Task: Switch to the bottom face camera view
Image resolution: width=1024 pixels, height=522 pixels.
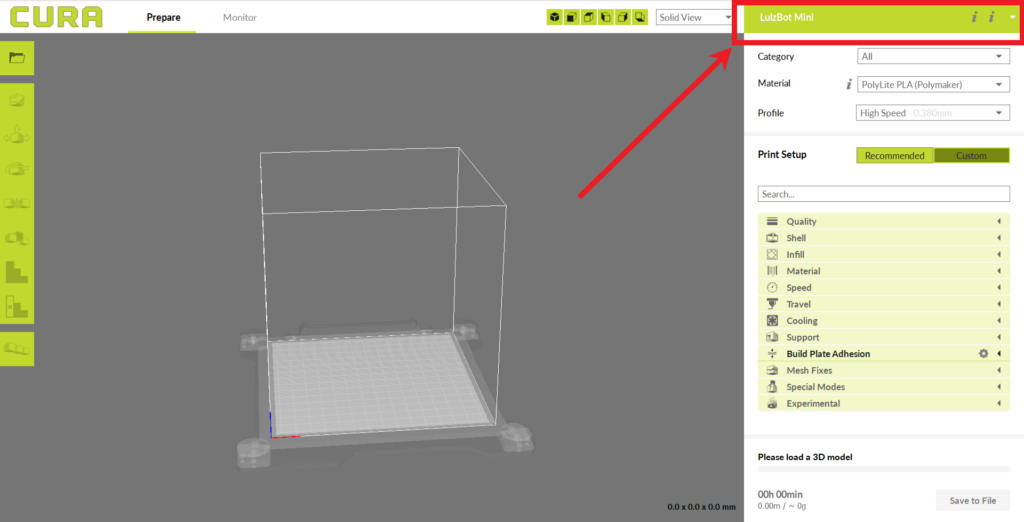Action: coord(639,18)
